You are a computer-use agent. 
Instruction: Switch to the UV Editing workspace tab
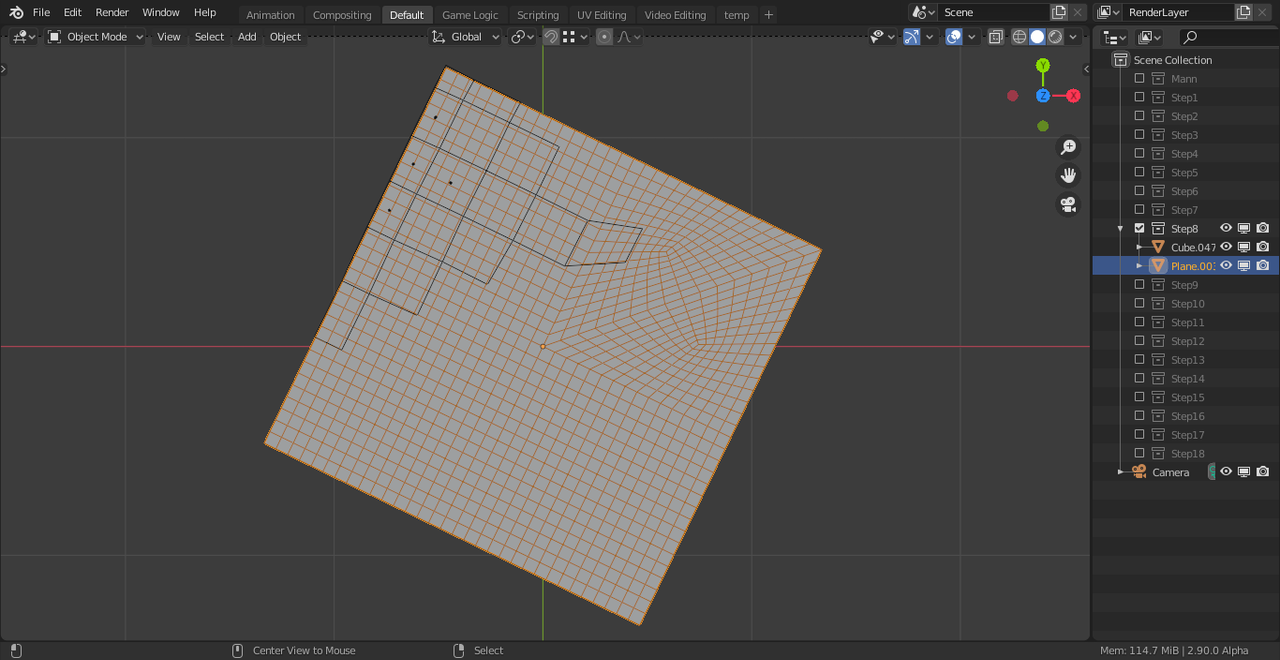(x=601, y=15)
